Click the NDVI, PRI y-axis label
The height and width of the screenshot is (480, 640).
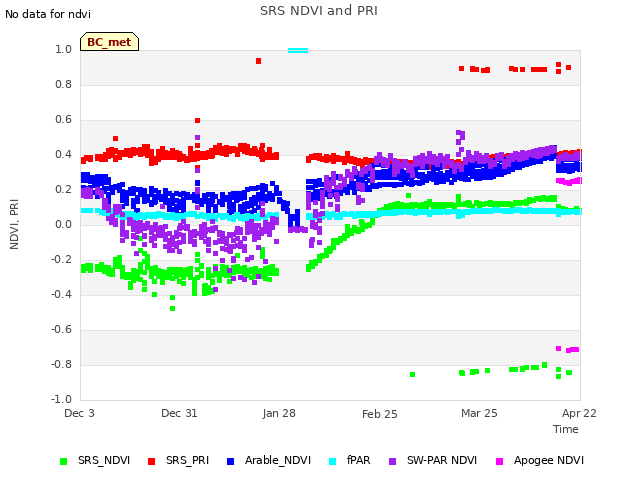coord(14,224)
